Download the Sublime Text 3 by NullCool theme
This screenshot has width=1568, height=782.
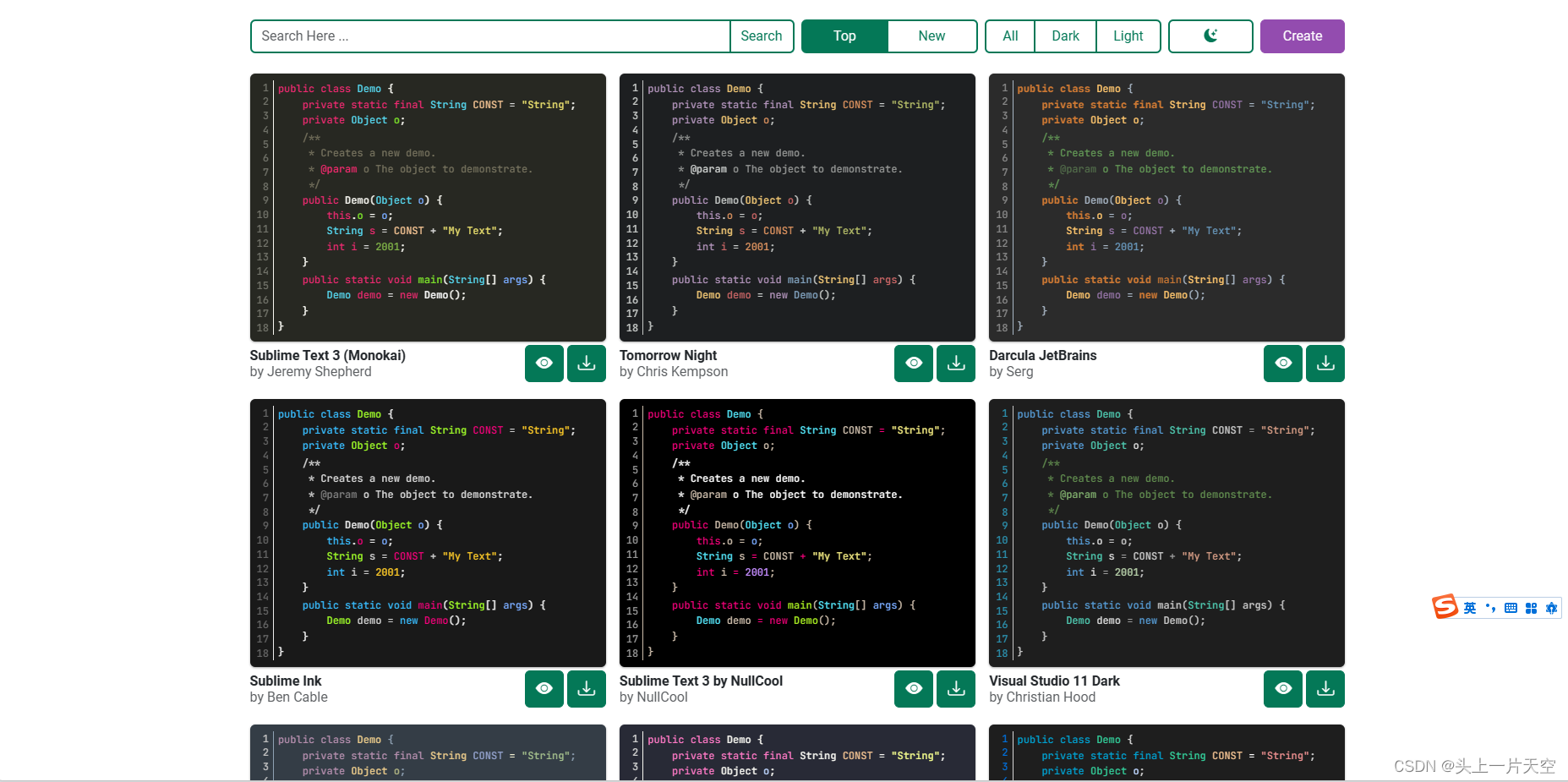pos(956,689)
